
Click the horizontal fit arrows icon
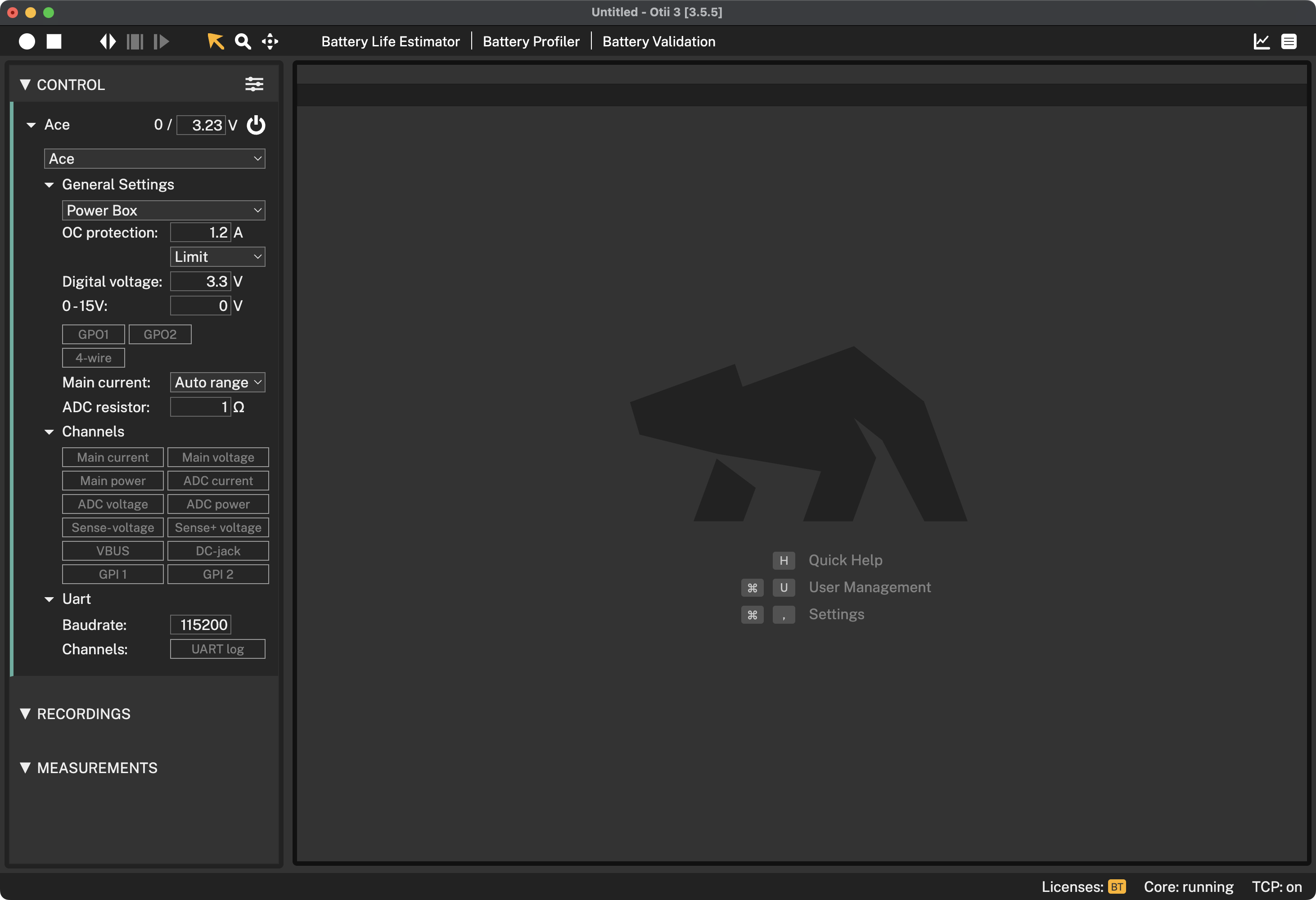(x=108, y=41)
